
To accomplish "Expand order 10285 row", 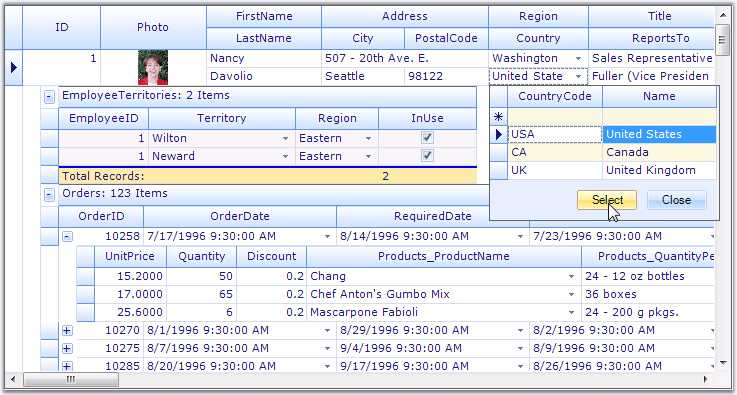I will 67,366.
